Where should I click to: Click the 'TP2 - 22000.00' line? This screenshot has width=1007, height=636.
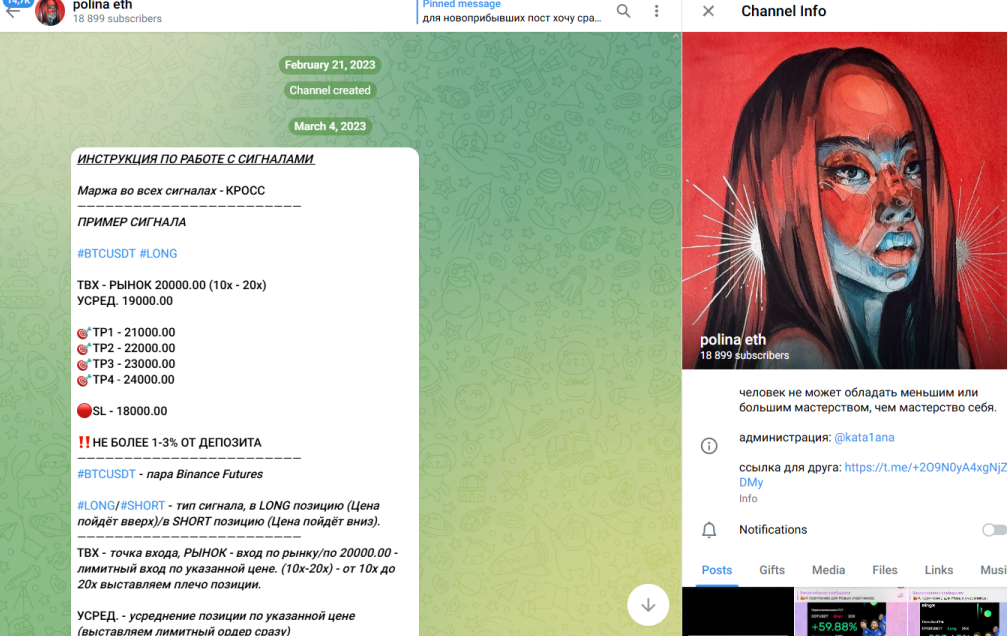[x=126, y=348]
